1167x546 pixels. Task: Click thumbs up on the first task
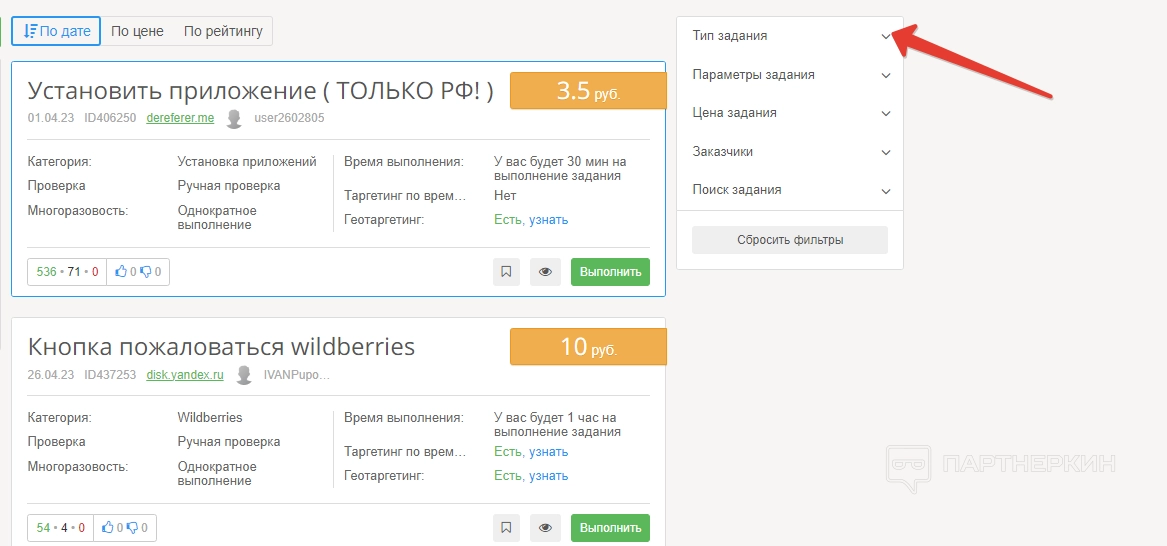pos(122,272)
